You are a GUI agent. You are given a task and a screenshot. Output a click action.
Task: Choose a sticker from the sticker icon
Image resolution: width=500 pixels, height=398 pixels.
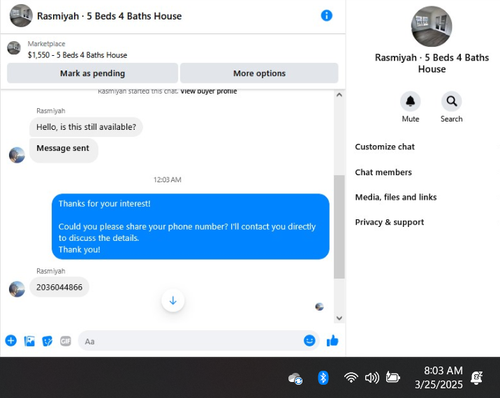[x=47, y=341]
